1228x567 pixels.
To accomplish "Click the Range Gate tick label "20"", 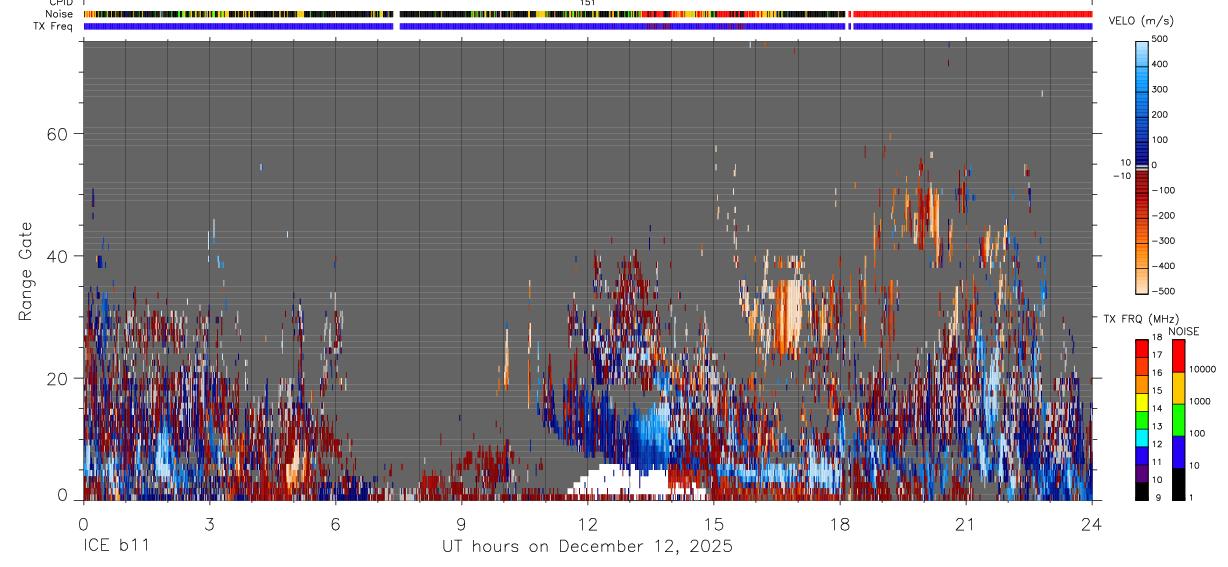I will coord(57,378).
